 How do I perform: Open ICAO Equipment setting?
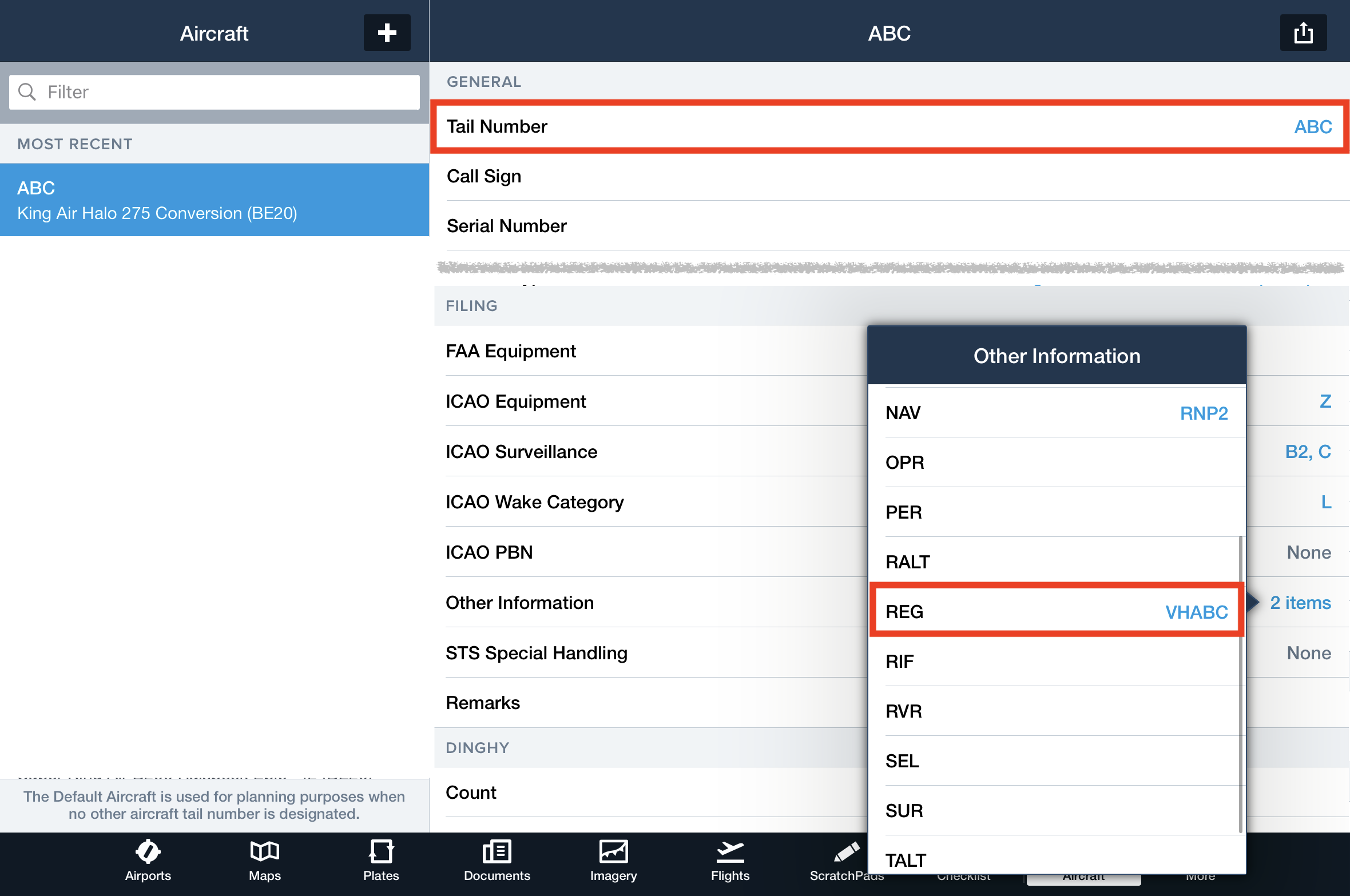[x=651, y=401]
